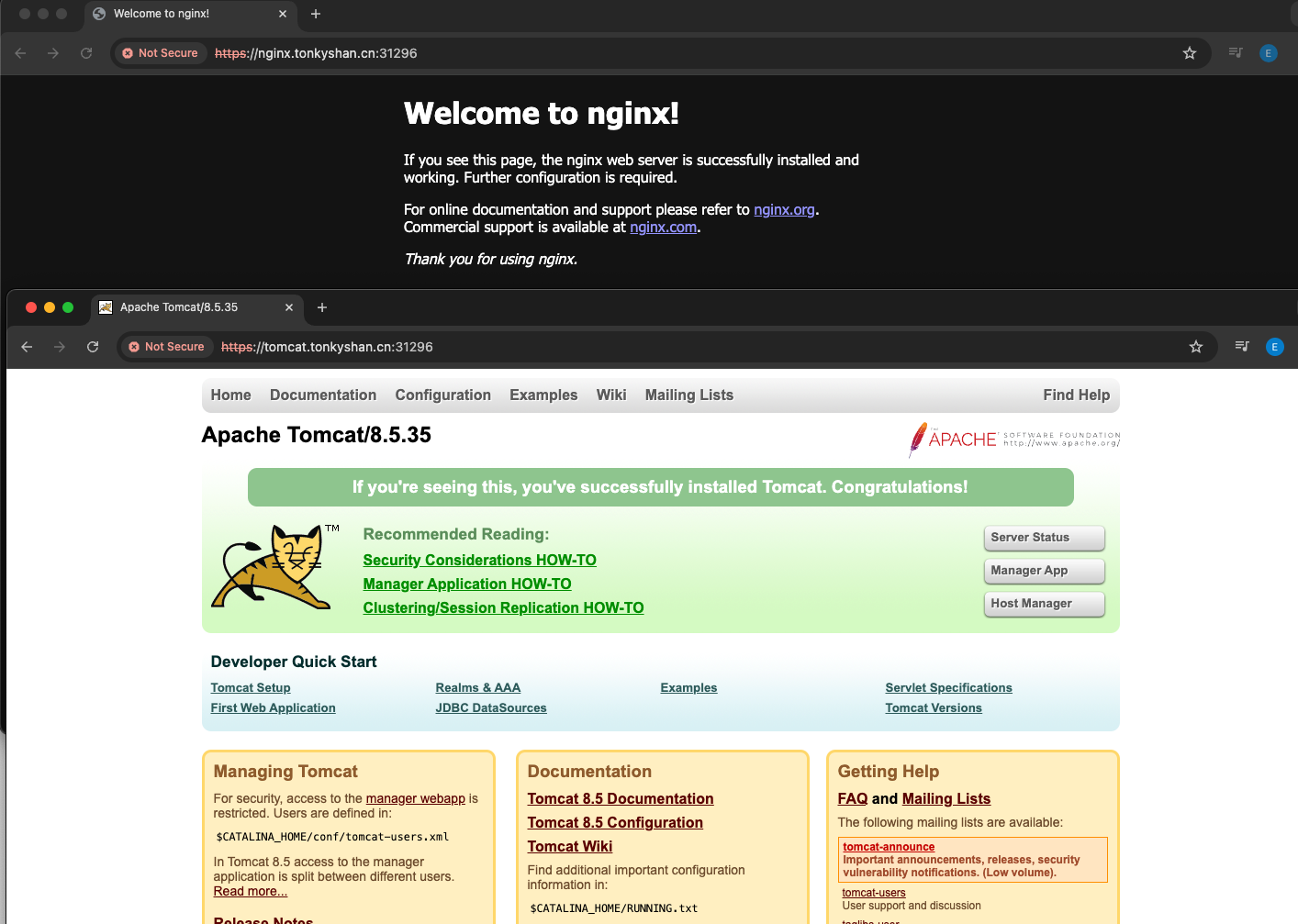1298x924 pixels.
Task: Open profile avatar in nginx window
Action: pos(1269,53)
